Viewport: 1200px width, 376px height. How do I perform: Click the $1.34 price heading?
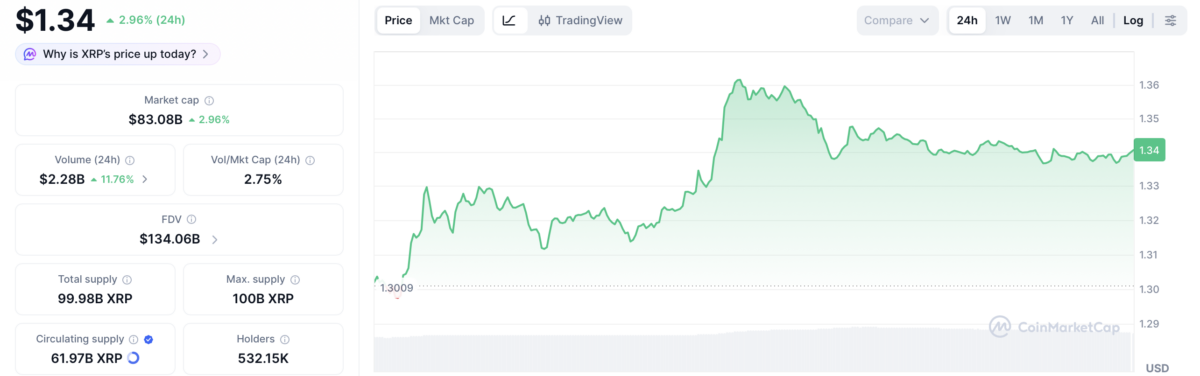pyautogui.click(x=55, y=19)
